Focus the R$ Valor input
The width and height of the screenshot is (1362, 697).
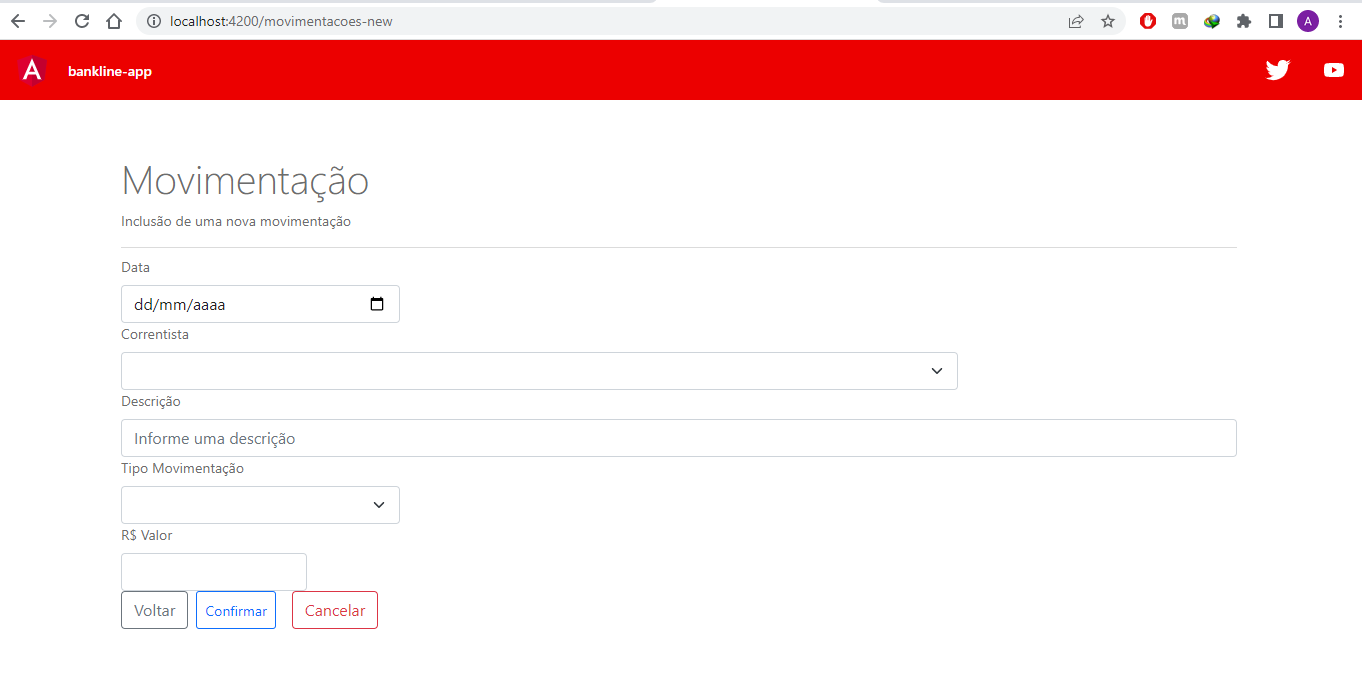(214, 572)
